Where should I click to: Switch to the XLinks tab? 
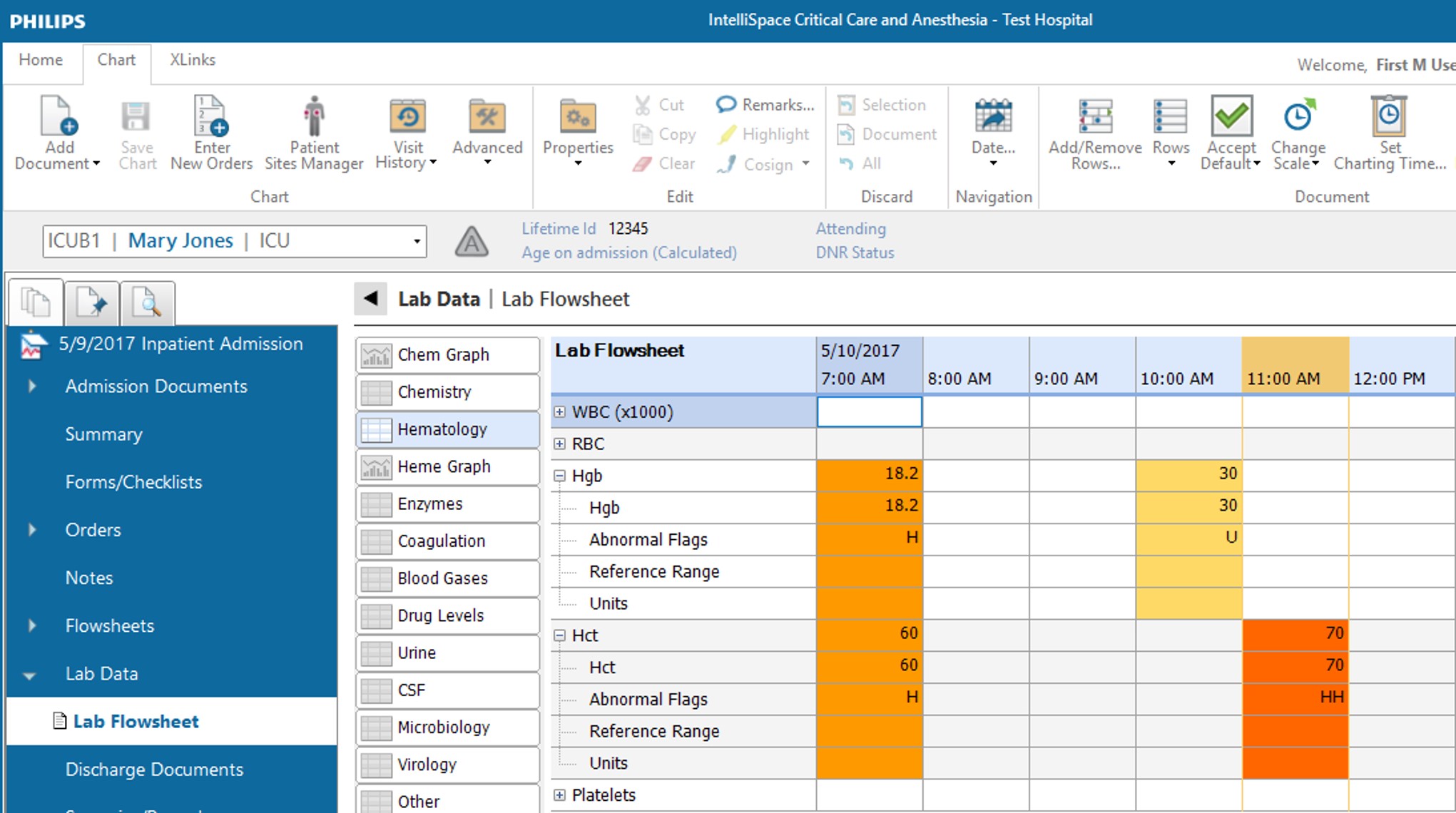point(193,60)
